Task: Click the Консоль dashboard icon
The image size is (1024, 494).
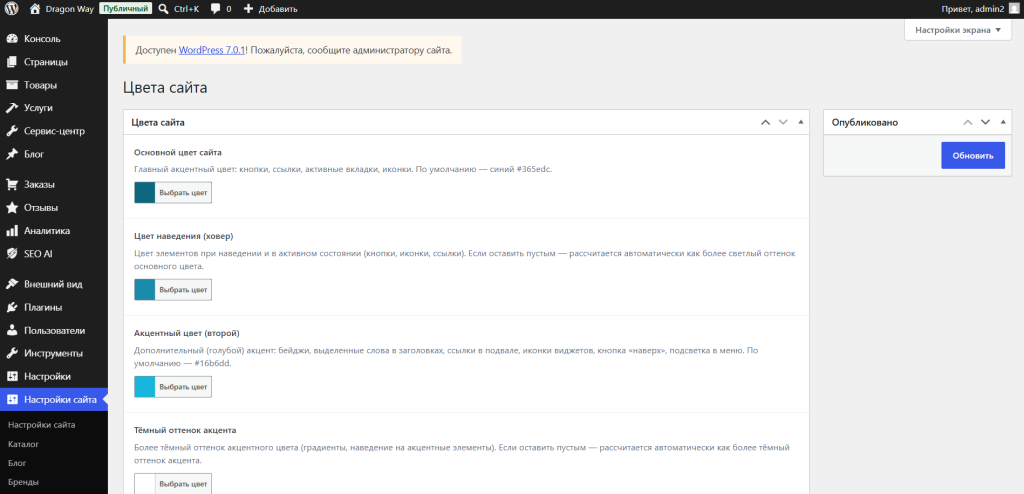Action: (x=12, y=39)
